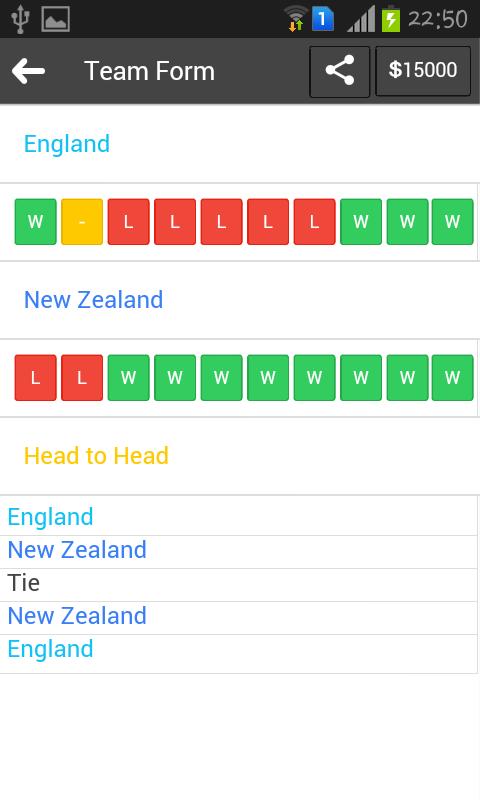The height and width of the screenshot is (800, 480).
Task: Select England's yellow dash tile
Action: (82, 222)
